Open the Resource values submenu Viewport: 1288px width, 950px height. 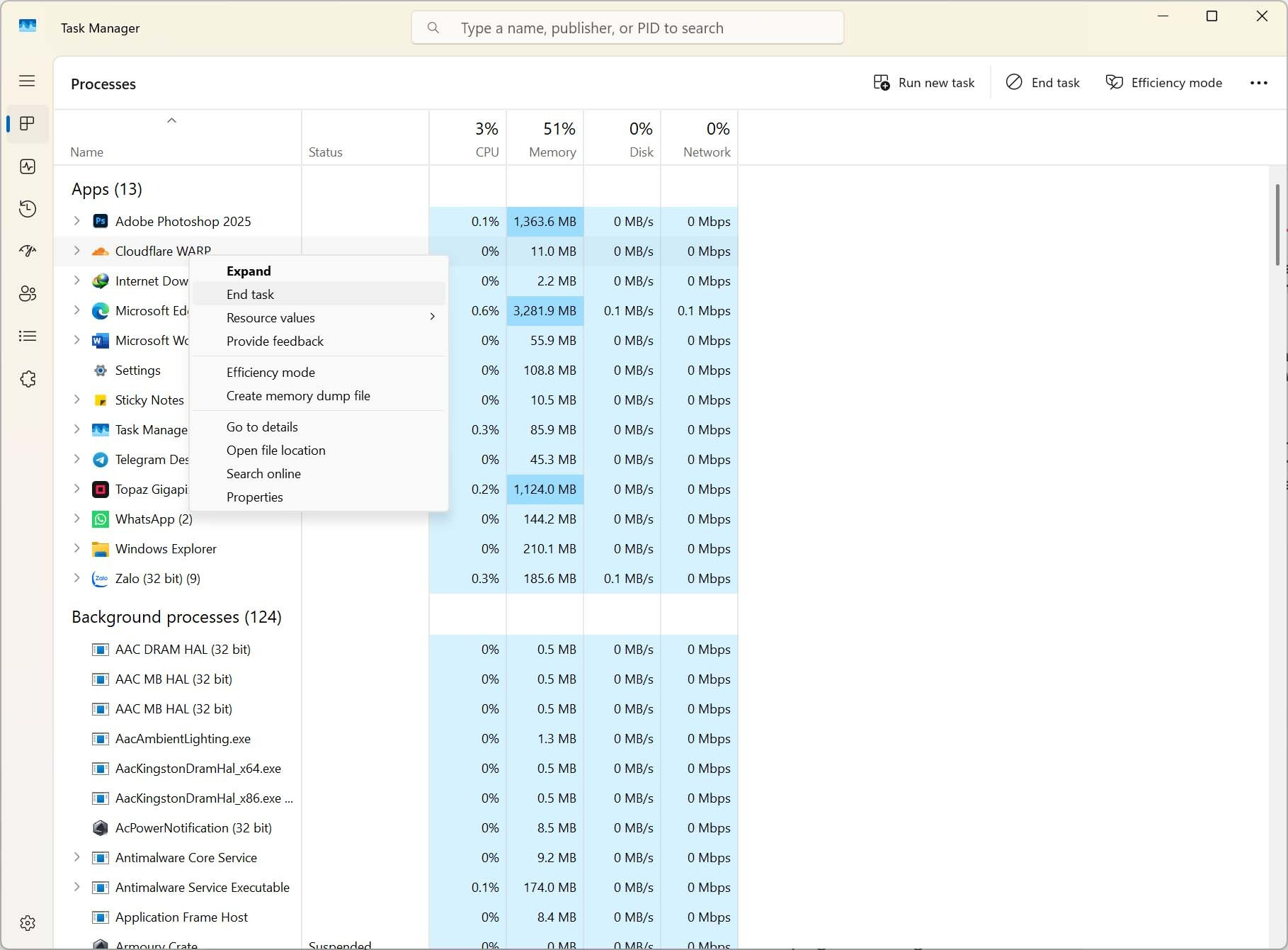270,318
